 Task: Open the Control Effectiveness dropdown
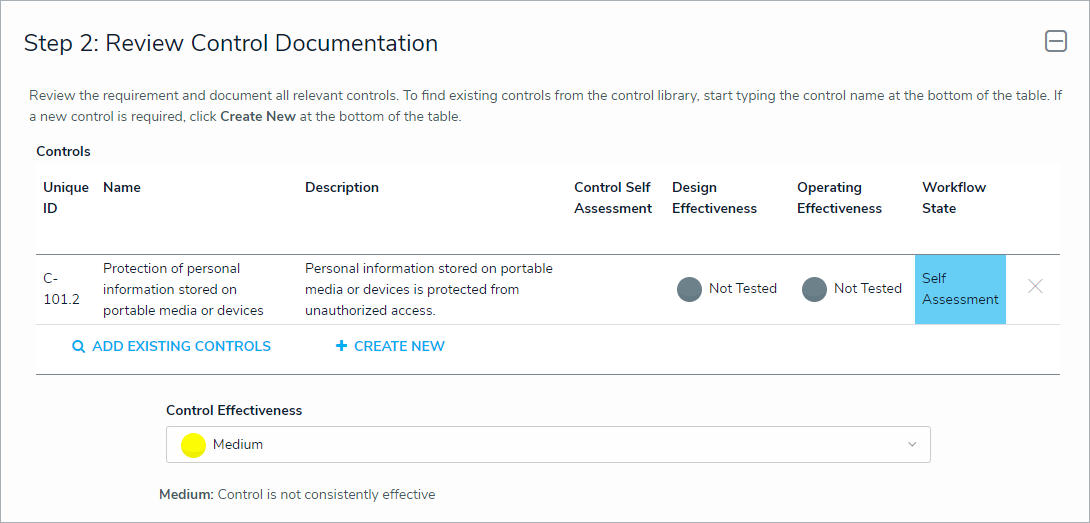(x=547, y=445)
